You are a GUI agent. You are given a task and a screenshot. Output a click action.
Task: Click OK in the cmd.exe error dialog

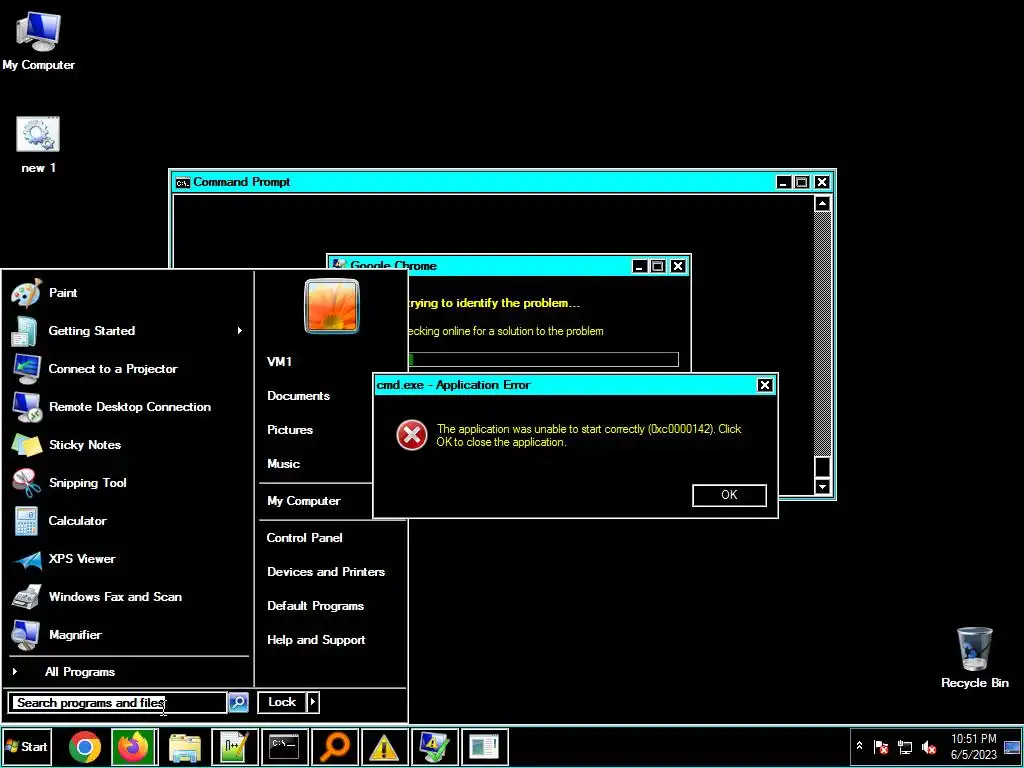729,495
